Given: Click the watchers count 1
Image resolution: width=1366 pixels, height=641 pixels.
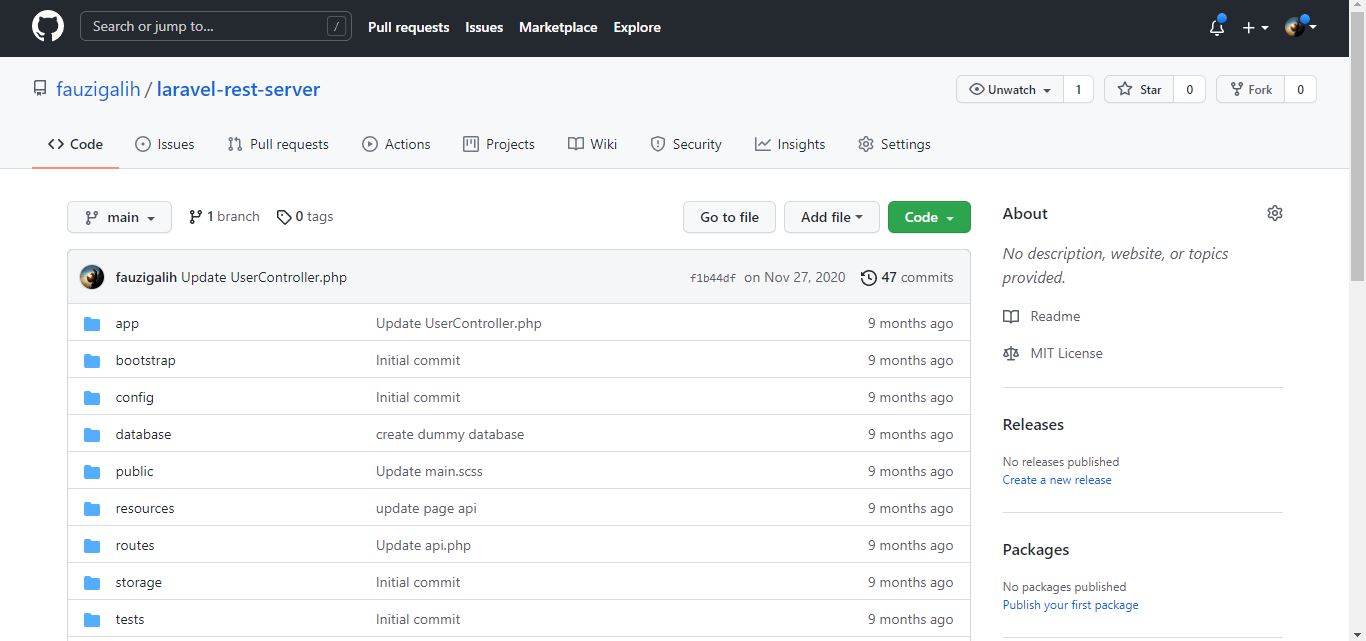Looking at the screenshot, I should (x=1078, y=89).
